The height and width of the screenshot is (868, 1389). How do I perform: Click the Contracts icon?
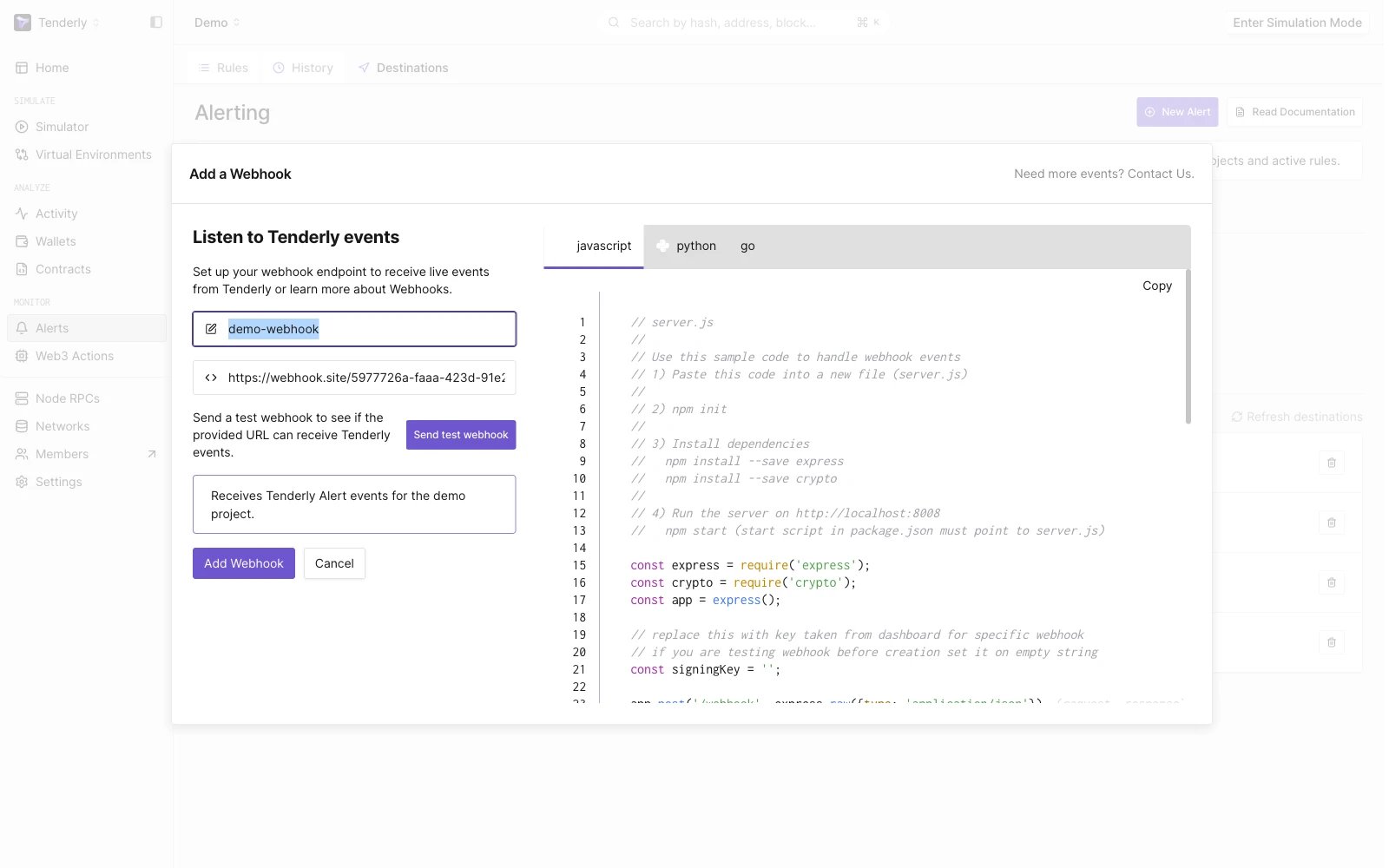pyautogui.click(x=22, y=269)
